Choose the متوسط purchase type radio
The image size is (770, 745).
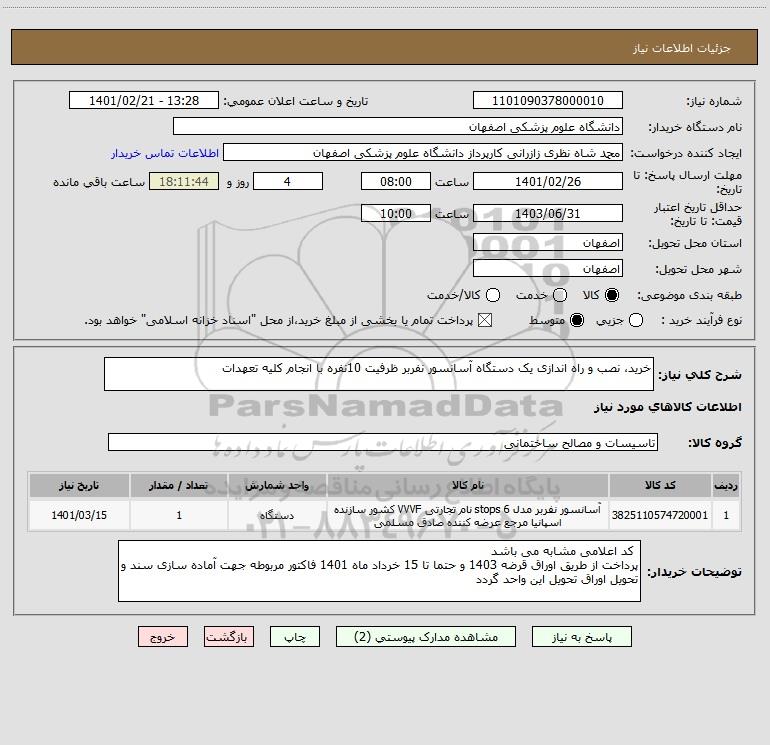577,320
